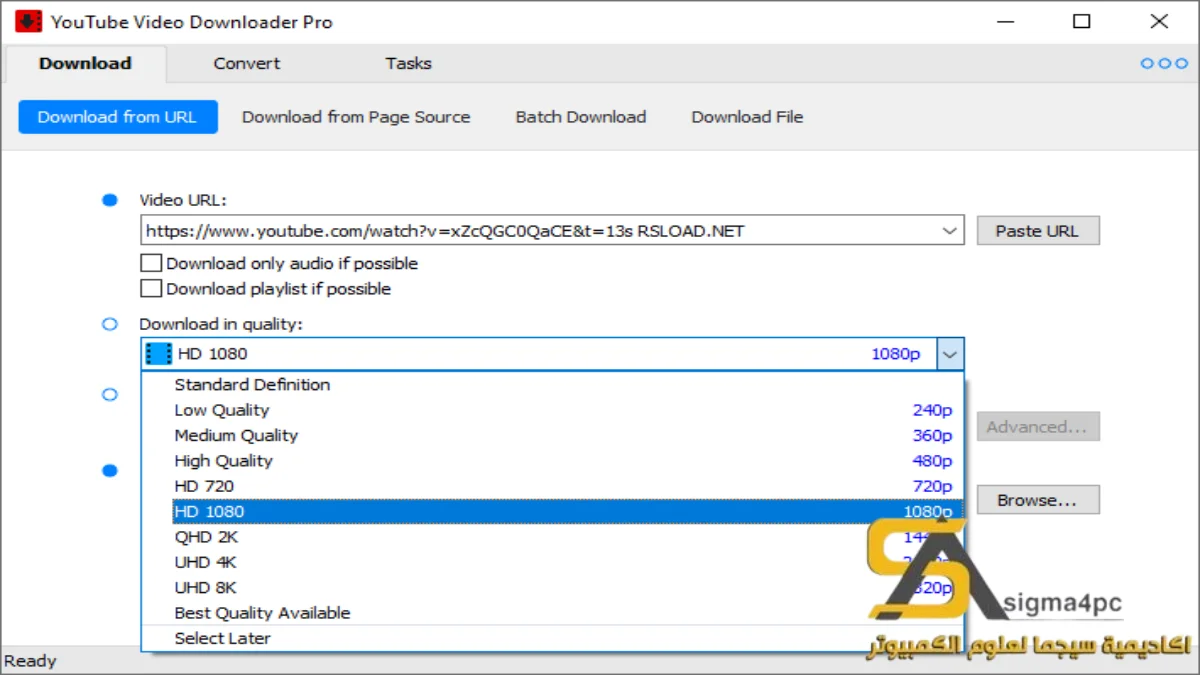The image size is (1200, 675).
Task: Open the three-dots options menu
Action: click(1164, 63)
